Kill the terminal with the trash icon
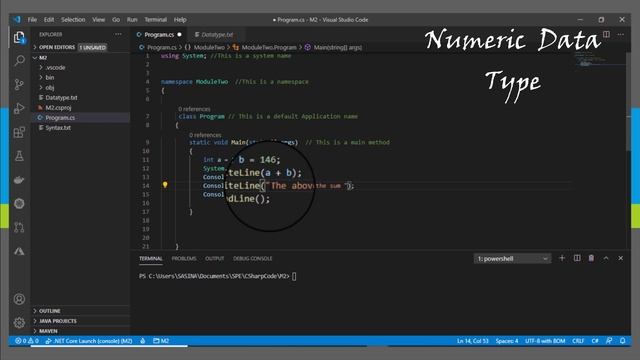This screenshot has width=640, height=360. (x=591, y=258)
